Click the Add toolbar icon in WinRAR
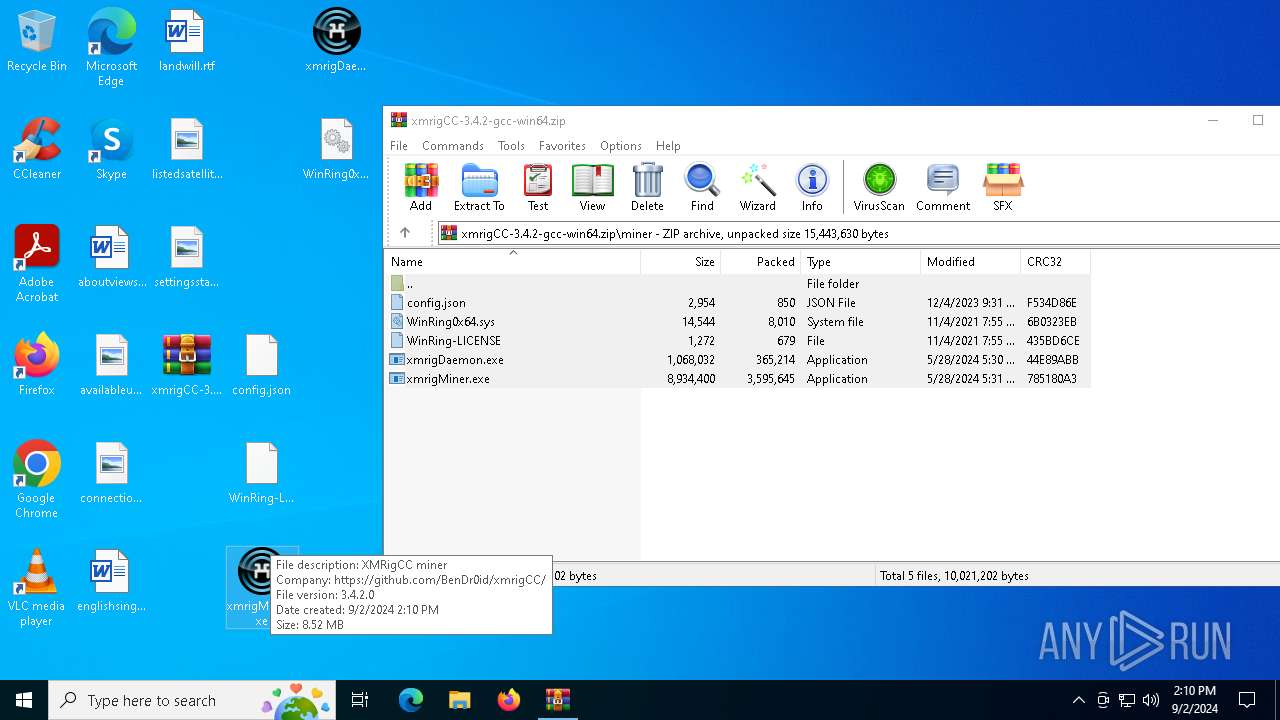 (x=421, y=187)
